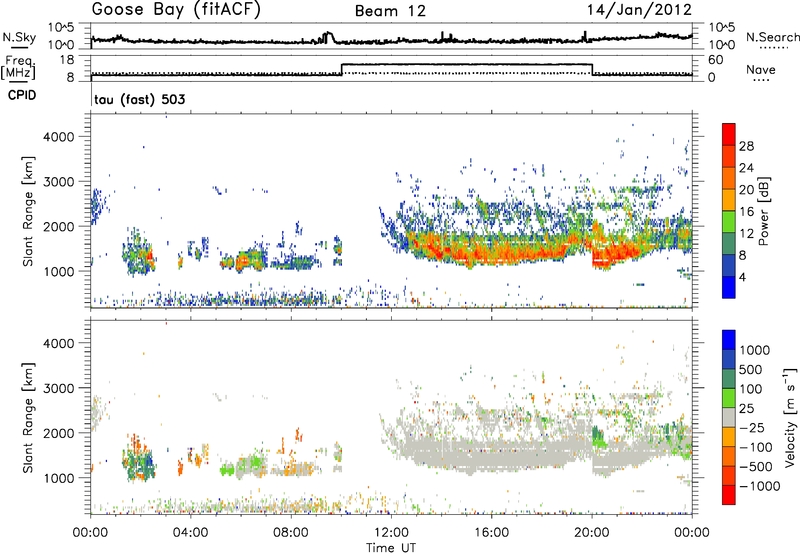
Task: Click the left '10^5' noise axis label
Action: click(x=61, y=27)
